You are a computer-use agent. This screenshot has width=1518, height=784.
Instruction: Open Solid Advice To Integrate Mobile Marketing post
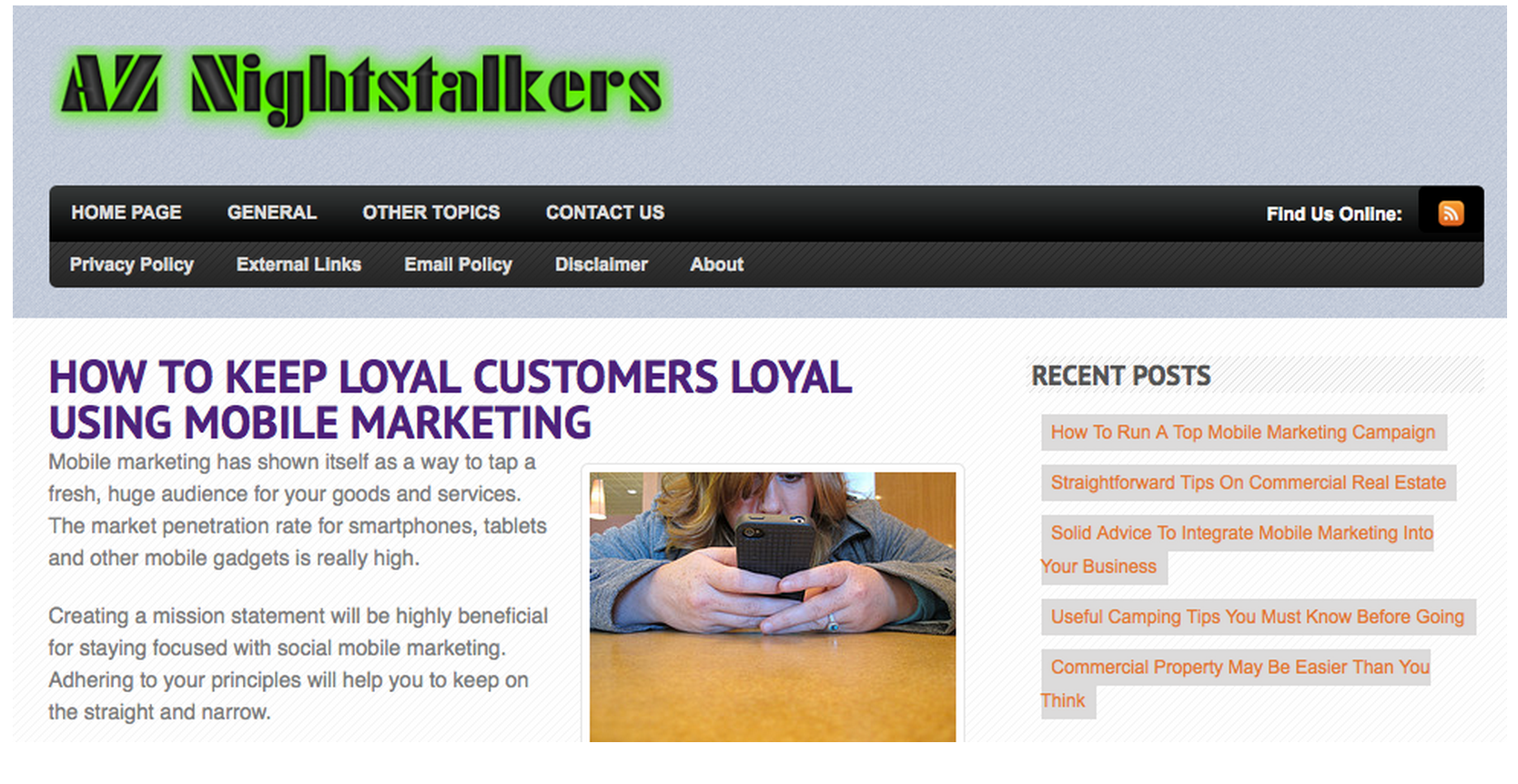(1238, 549)
